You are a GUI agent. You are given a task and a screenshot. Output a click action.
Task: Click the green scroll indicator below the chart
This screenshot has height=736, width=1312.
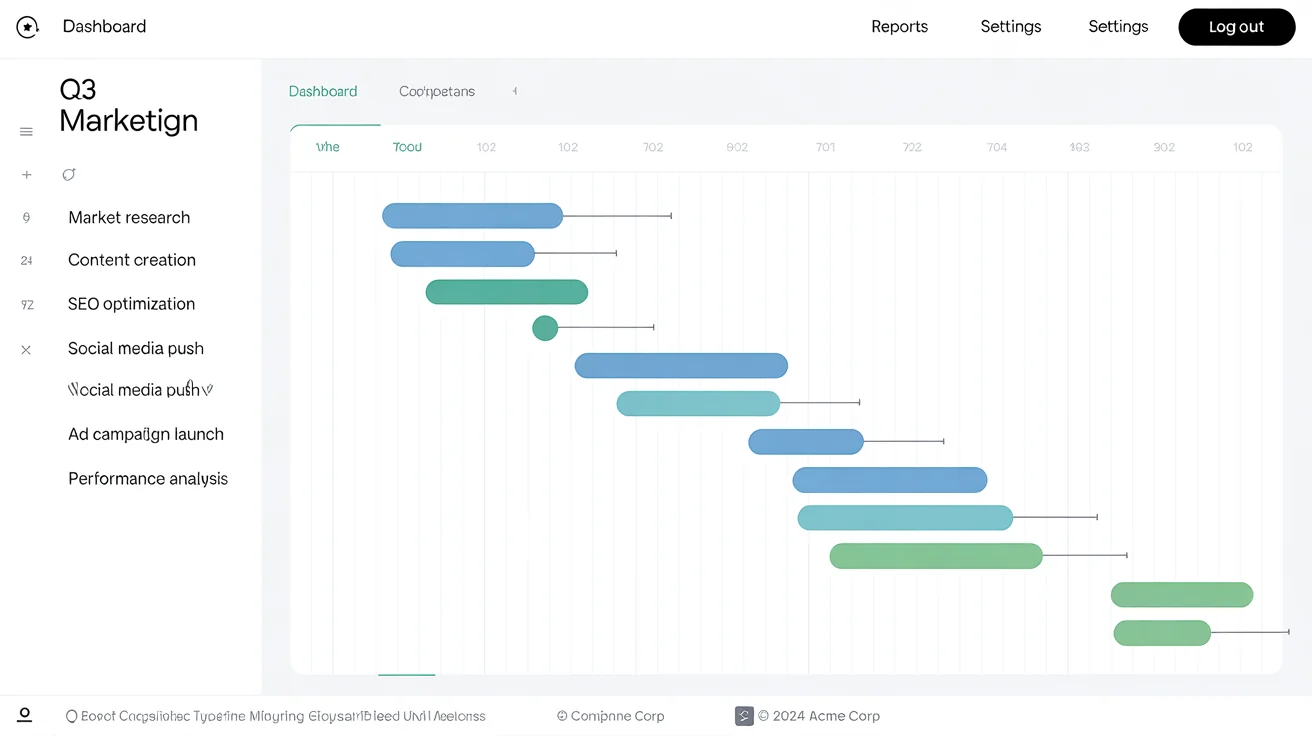tap(407, 674)
